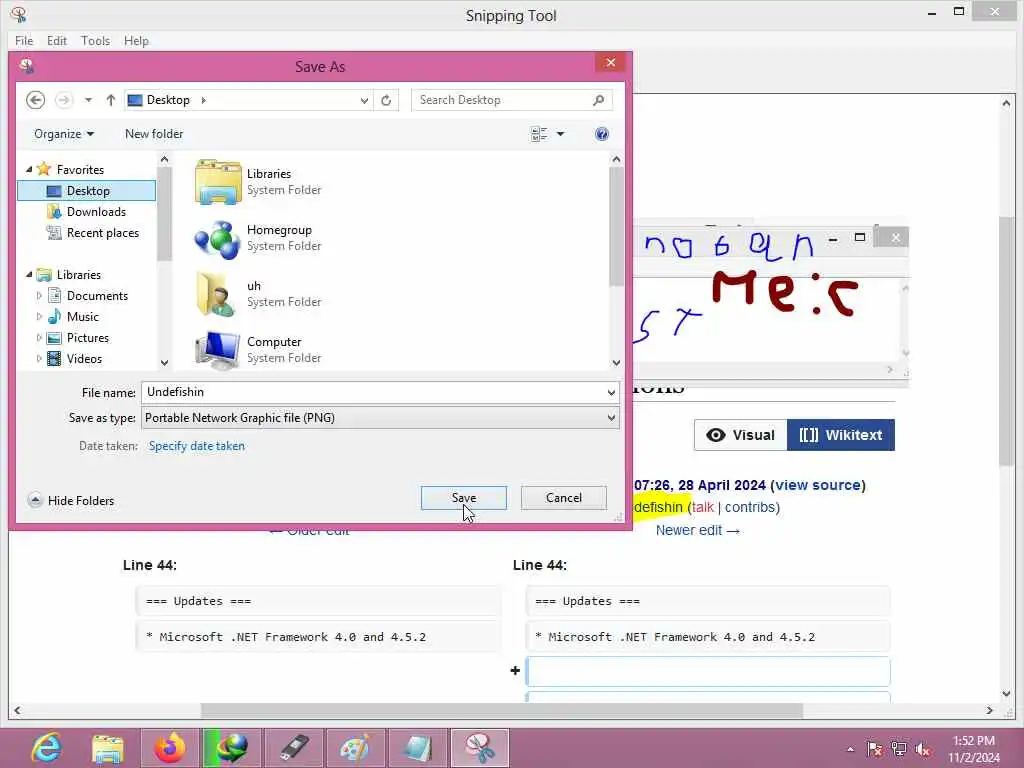Click the Action Center flag icon

click(x=874, y=749)
